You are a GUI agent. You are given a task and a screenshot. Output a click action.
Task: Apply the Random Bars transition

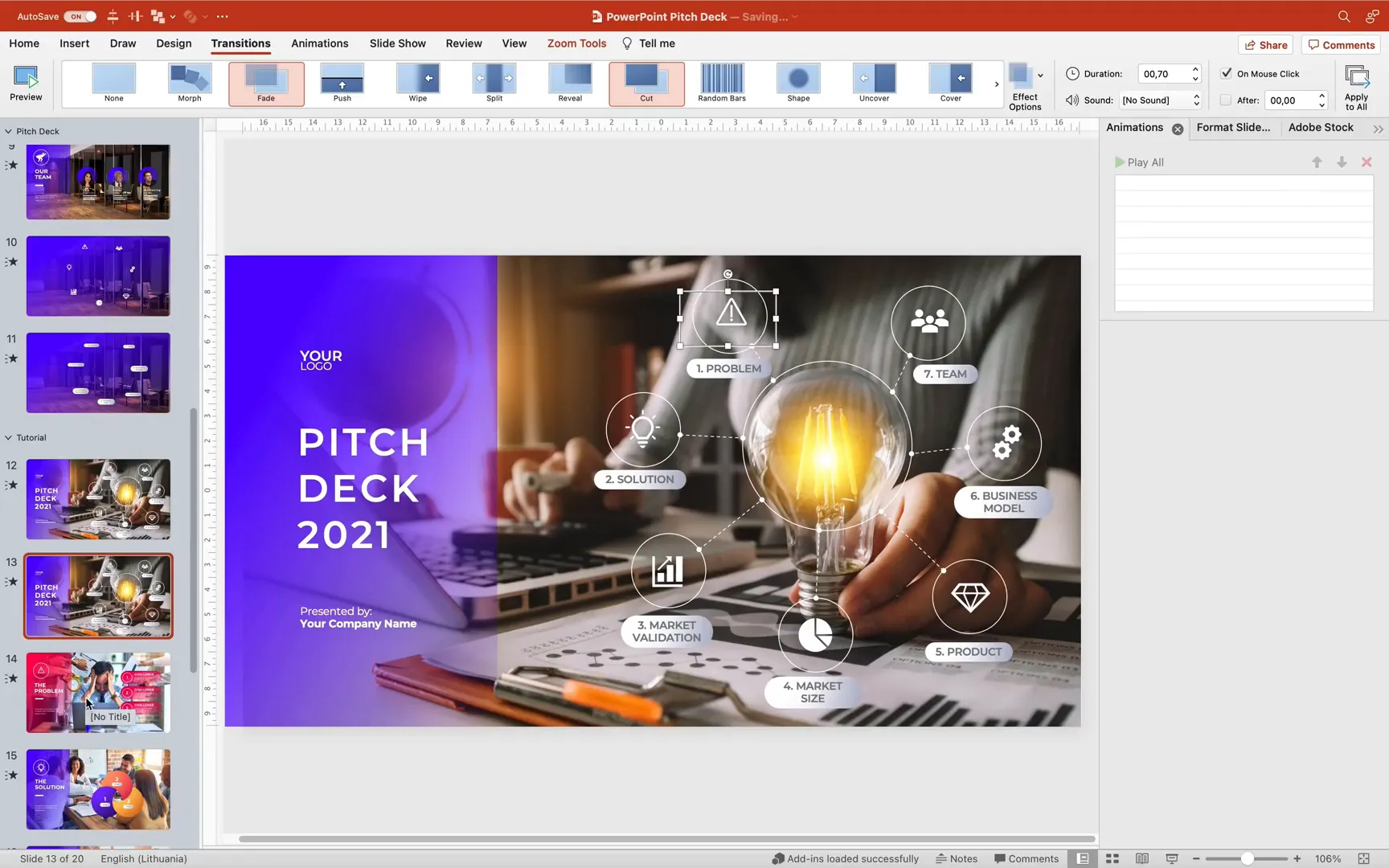pos(721,80)
